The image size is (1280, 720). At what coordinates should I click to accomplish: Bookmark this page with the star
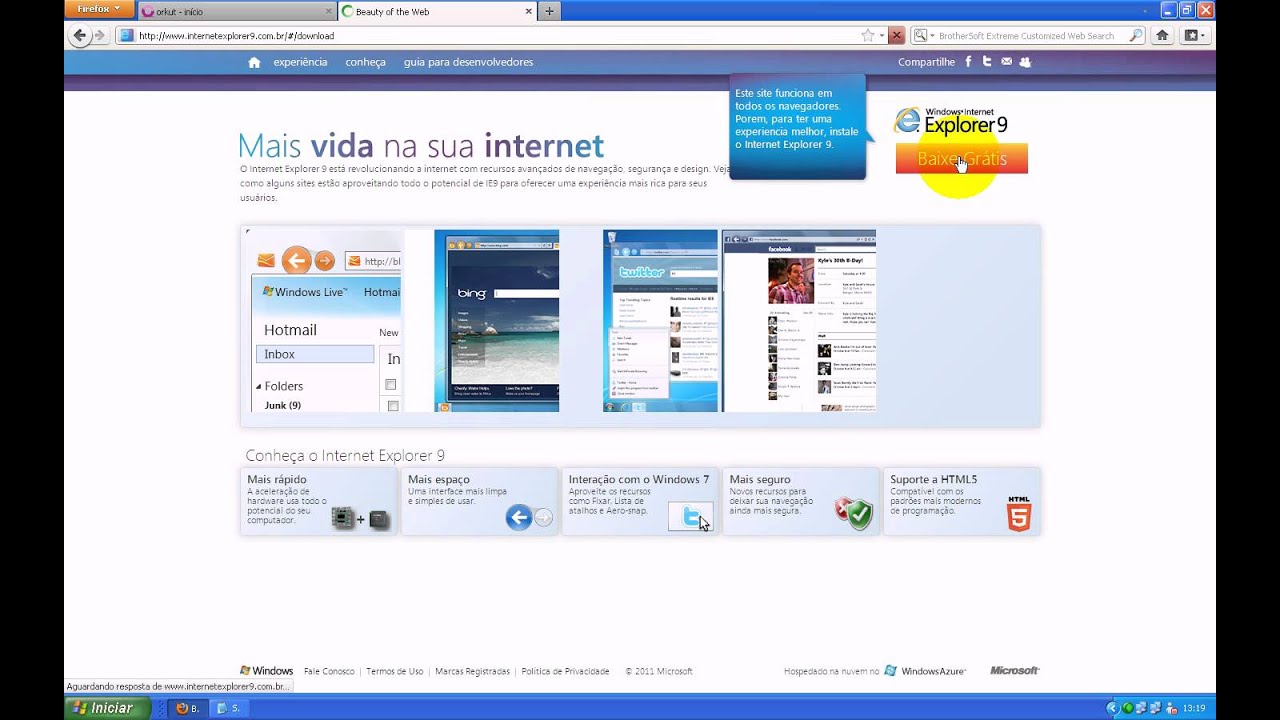868,35
